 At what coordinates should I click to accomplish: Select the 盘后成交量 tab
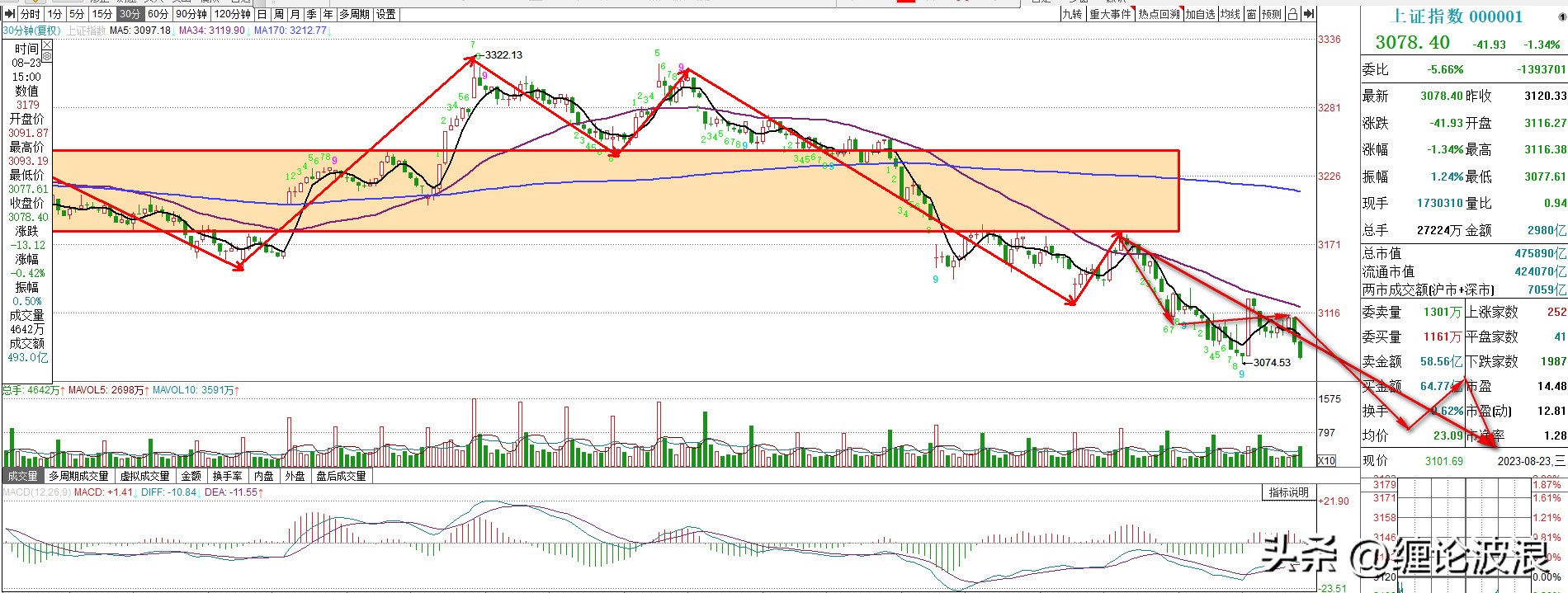[341, 476]
